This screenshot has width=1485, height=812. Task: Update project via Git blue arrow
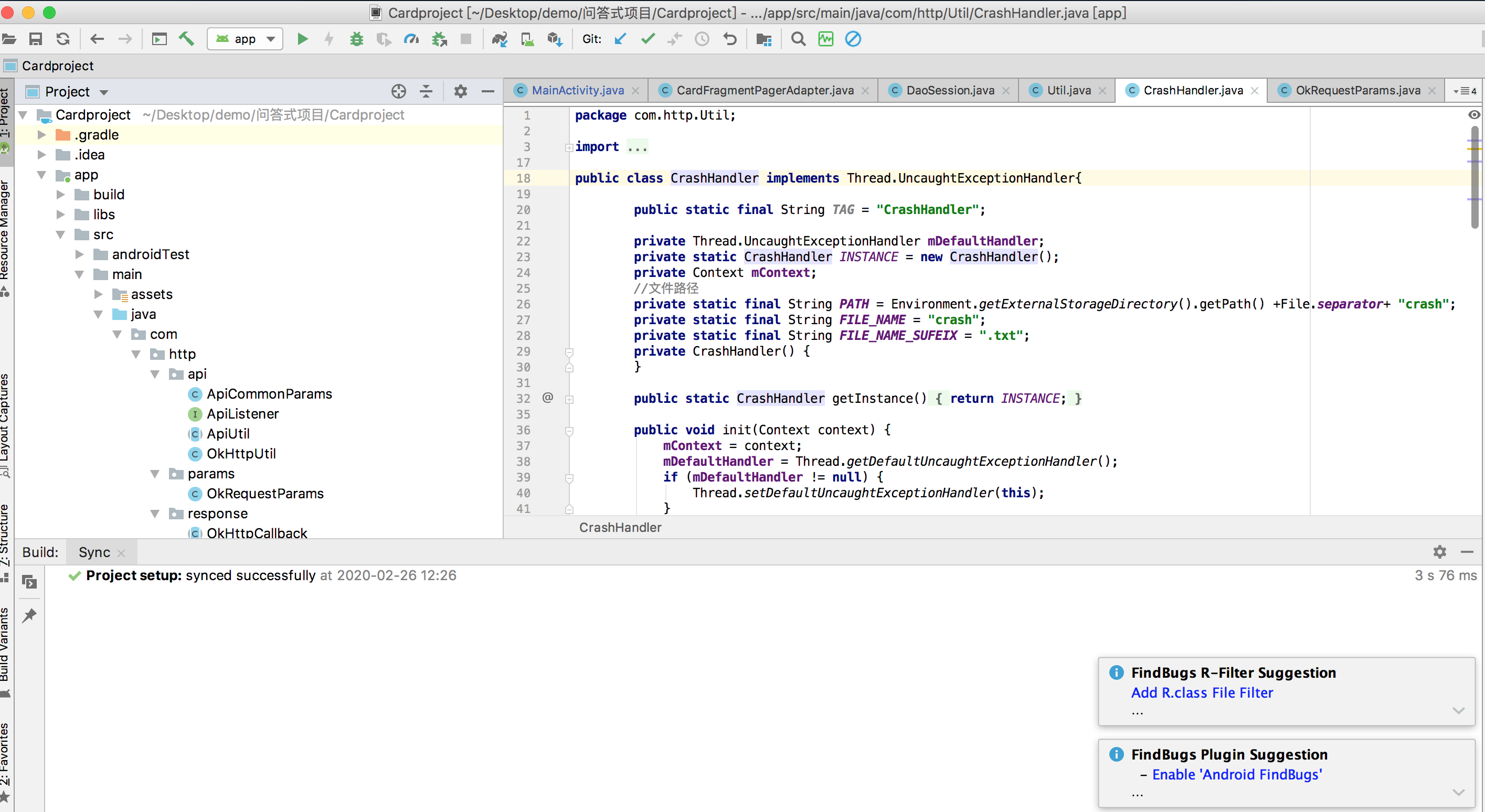(620, 39)
